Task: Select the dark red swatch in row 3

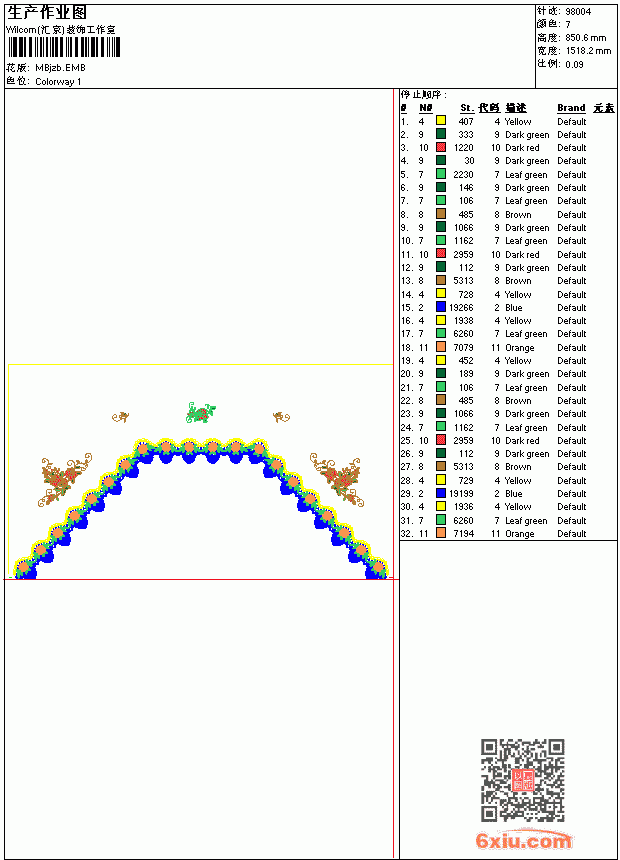Action: tap(441, 147)
